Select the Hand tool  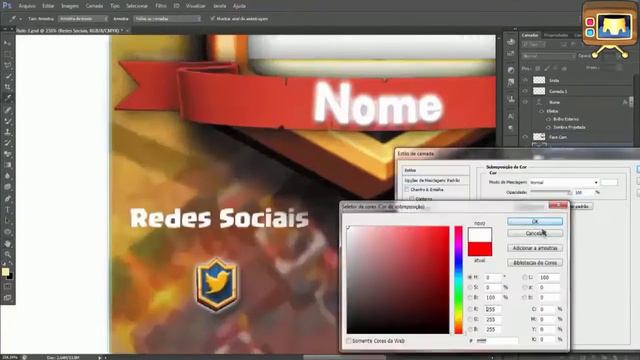point(8,244)
